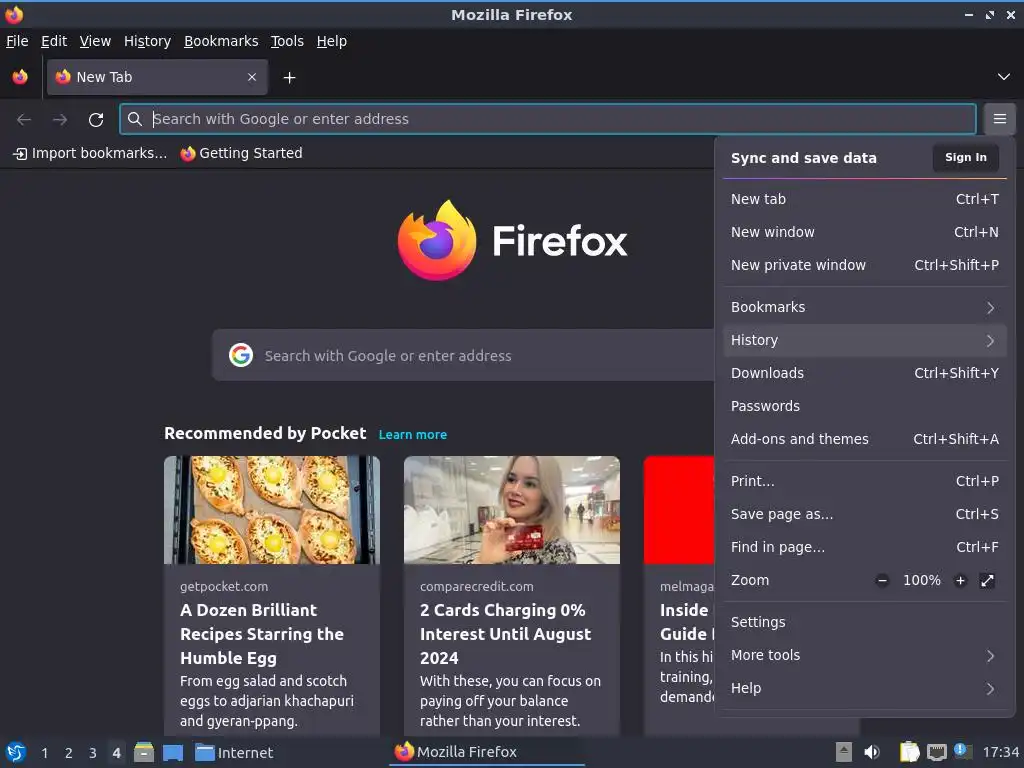Click the Firefox View pinned icon

20,77
